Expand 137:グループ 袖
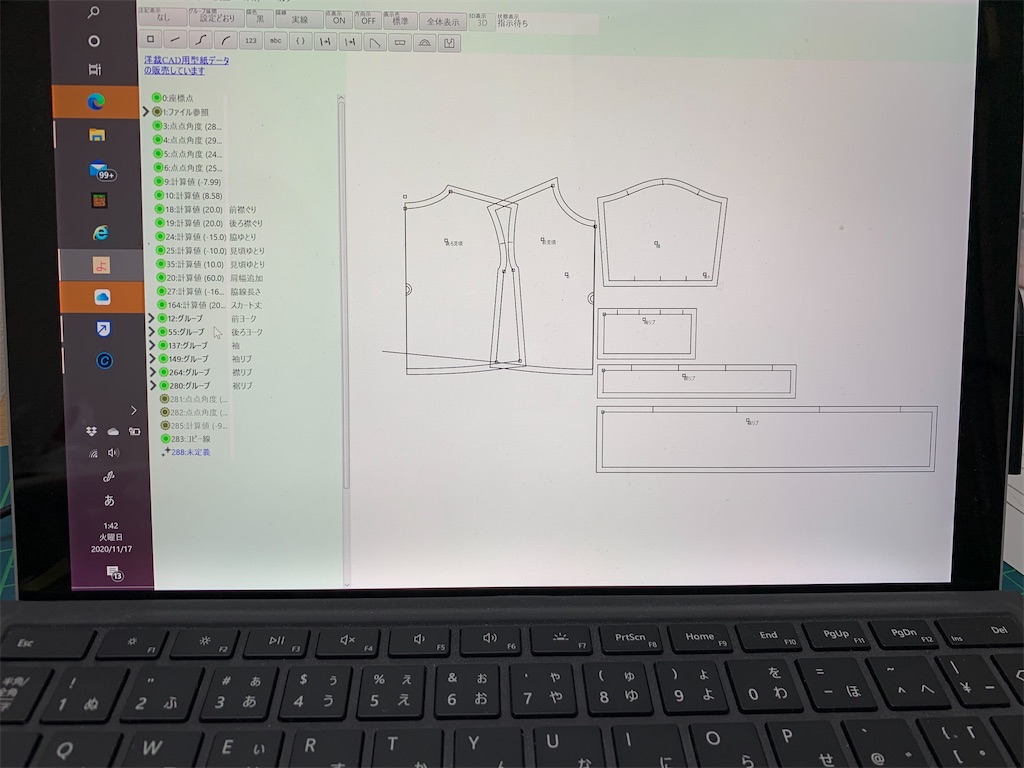The image size is (1024, 768). click(152, 345)
